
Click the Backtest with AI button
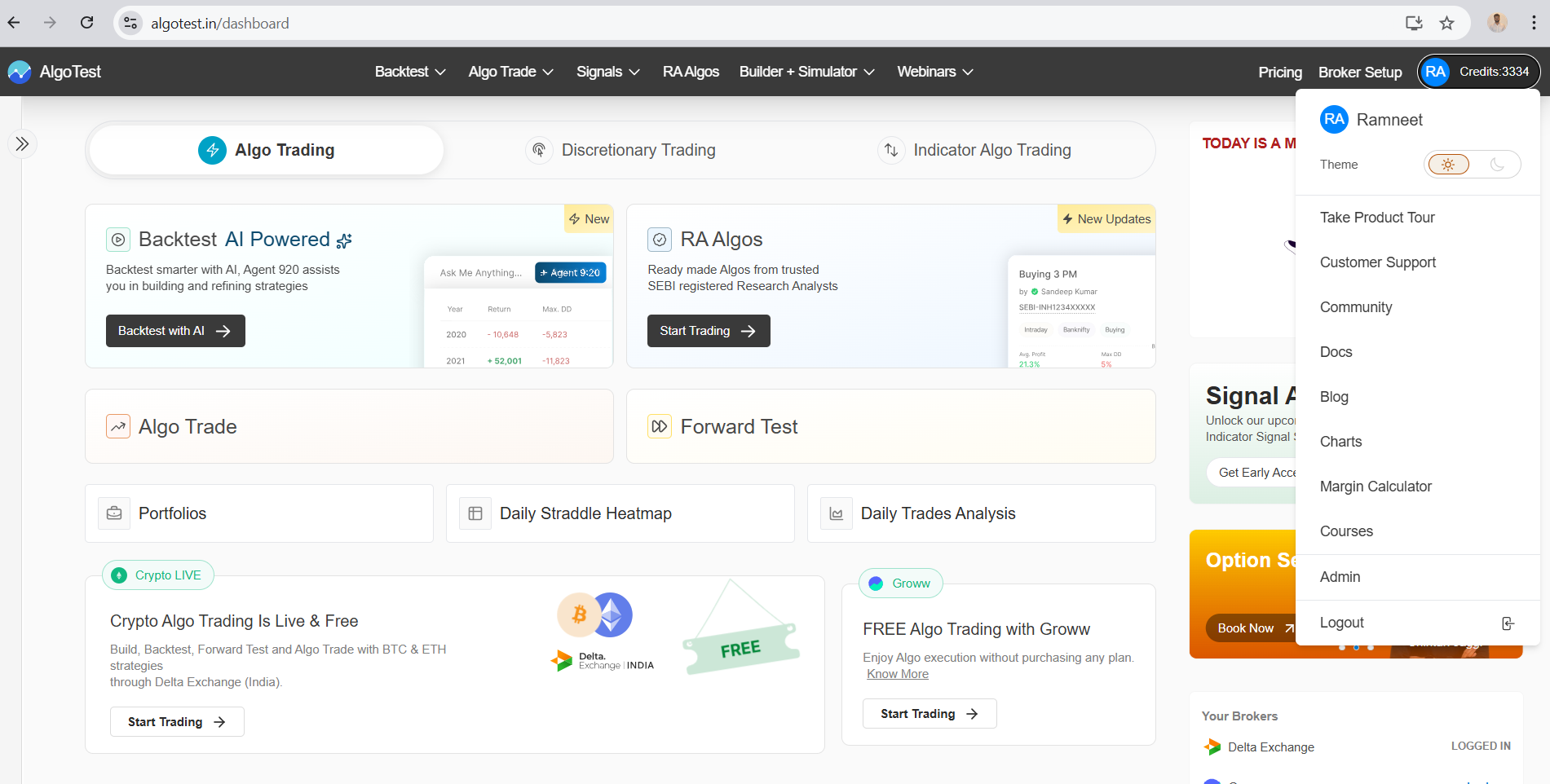coord(175,331)
